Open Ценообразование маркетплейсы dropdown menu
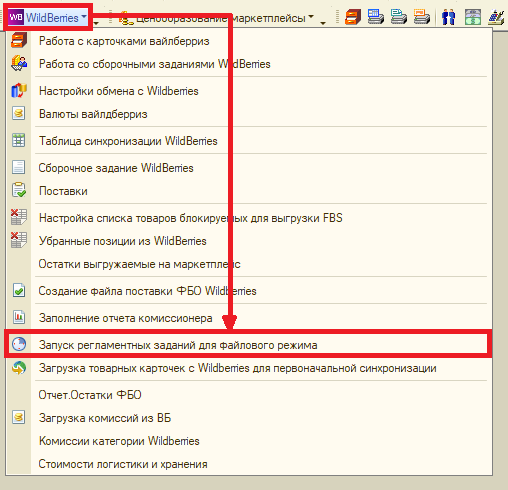Viewport: 508px width, 490px height. tap(217, 18)
